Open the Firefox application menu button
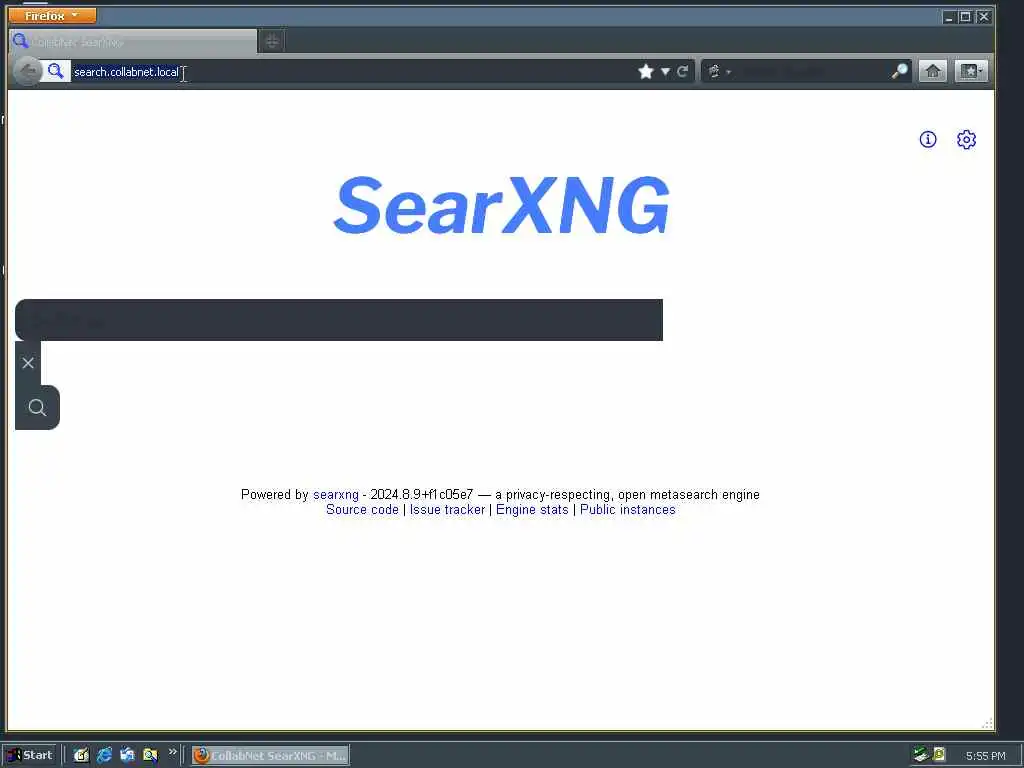This screenshot has height=768, width=1024. tap(52, 16)
